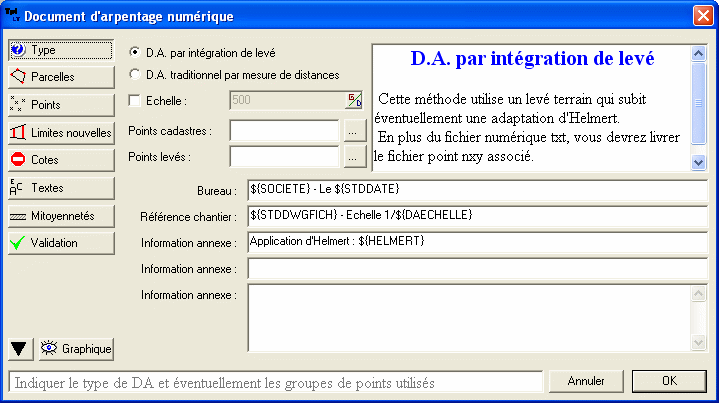Click the Référence chantier text field
719x403 pixels.
pyautogui.click(x=477, y=216)
